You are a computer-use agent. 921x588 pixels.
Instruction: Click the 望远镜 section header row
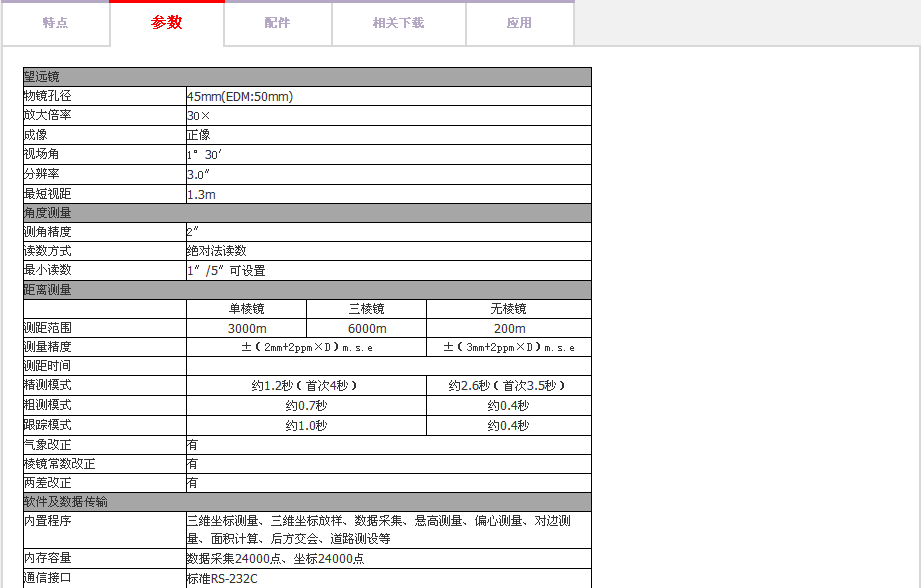tap(306, 77)
